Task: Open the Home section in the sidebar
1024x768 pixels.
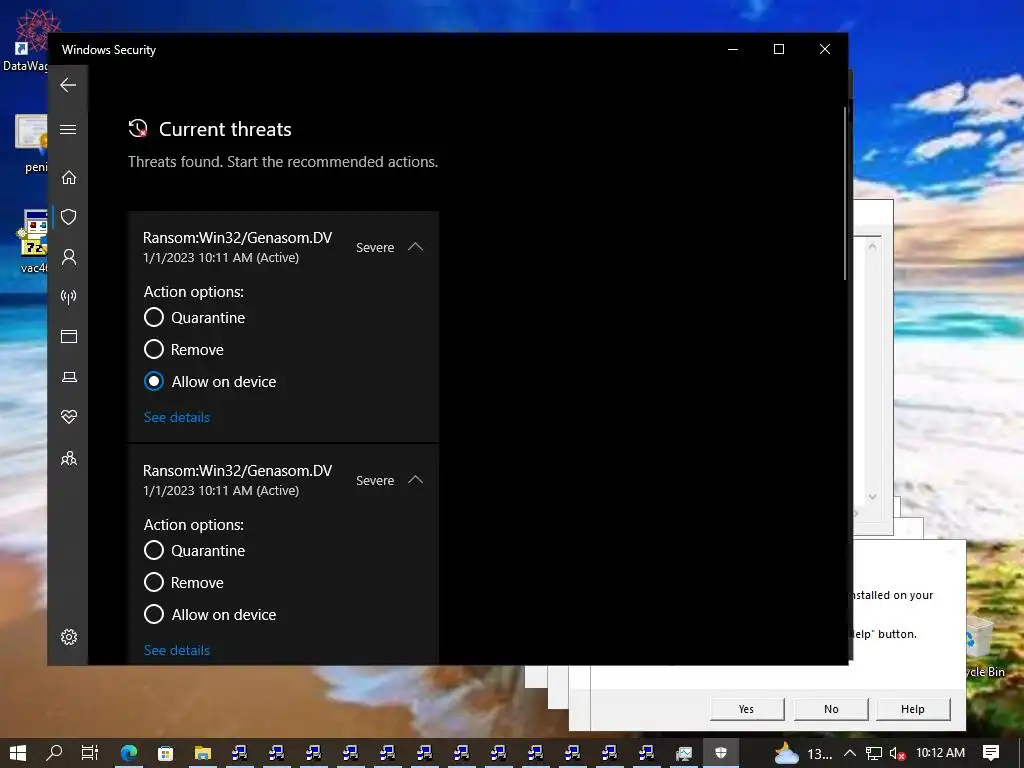Action: click(x=69, y=178)
